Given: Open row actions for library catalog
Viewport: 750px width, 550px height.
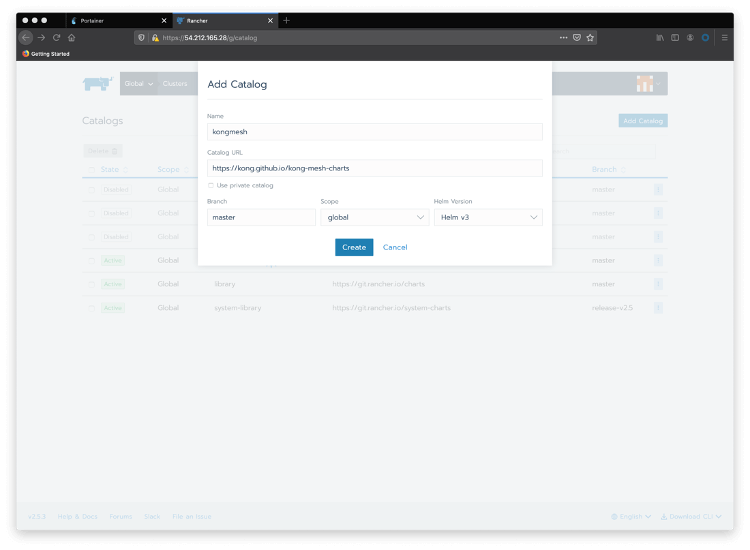Looking at the screenshot, I should [658, 284].
